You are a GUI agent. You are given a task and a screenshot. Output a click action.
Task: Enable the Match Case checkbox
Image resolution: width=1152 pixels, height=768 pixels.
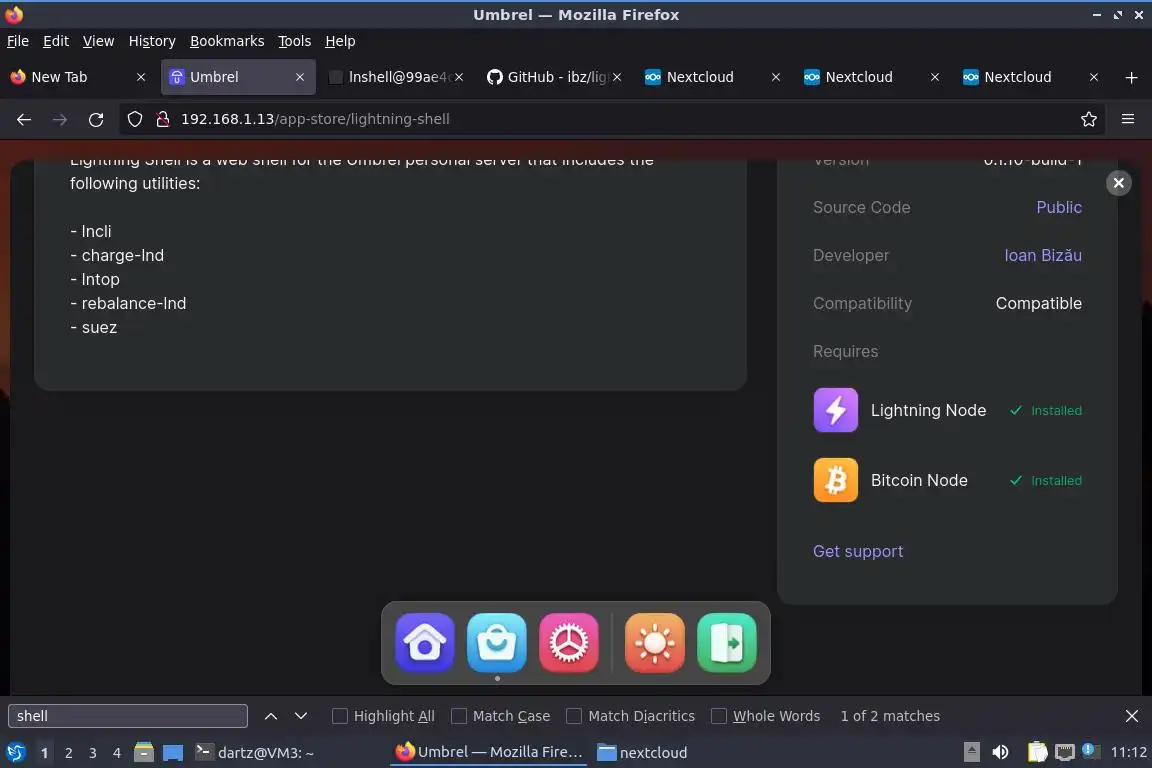(458, 716)
